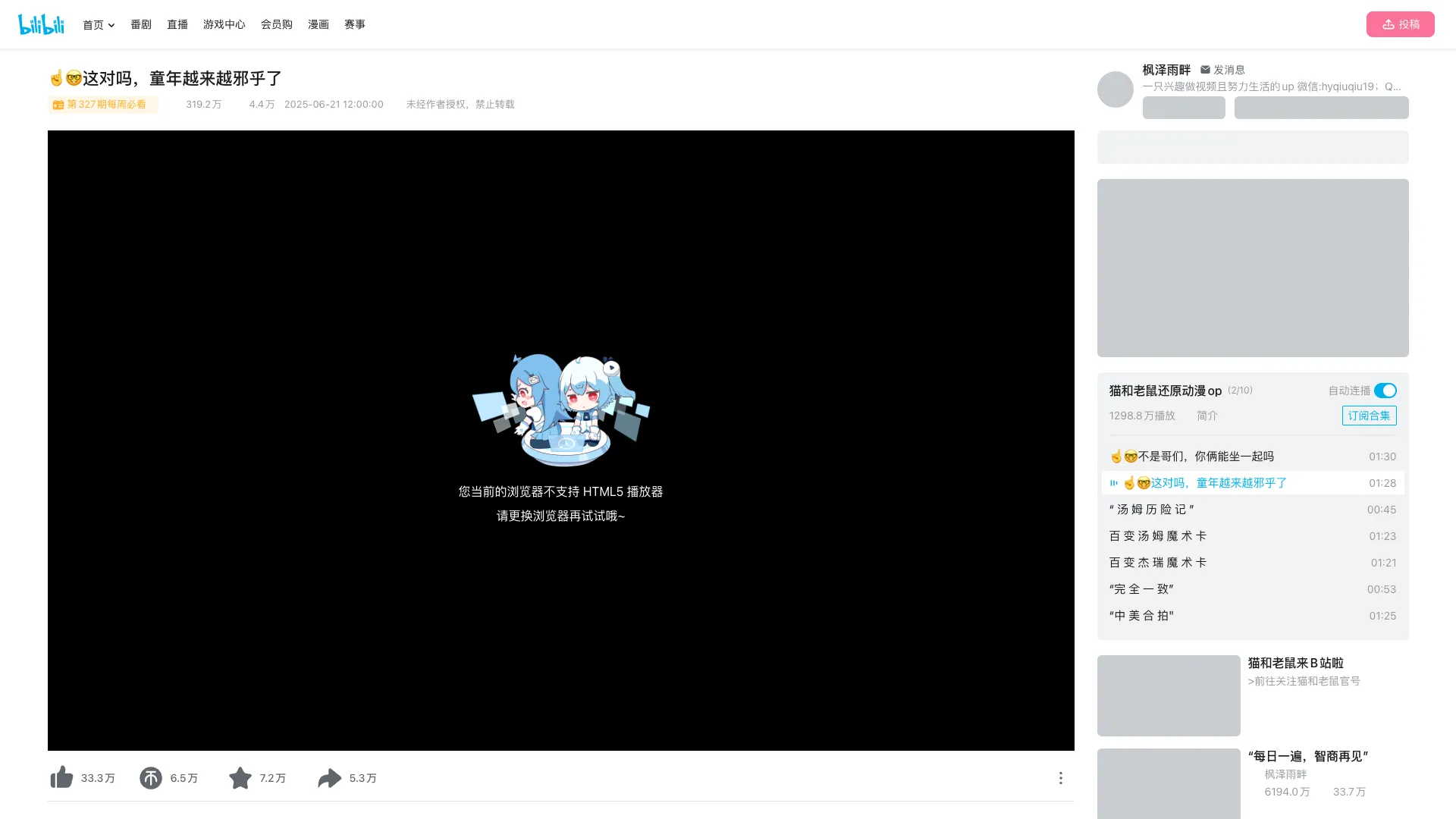Image resolution: width=1456 pixels, height=819 pixels.
Task: Click the 33.3万 like count
Action: click(x=98, y=778)
